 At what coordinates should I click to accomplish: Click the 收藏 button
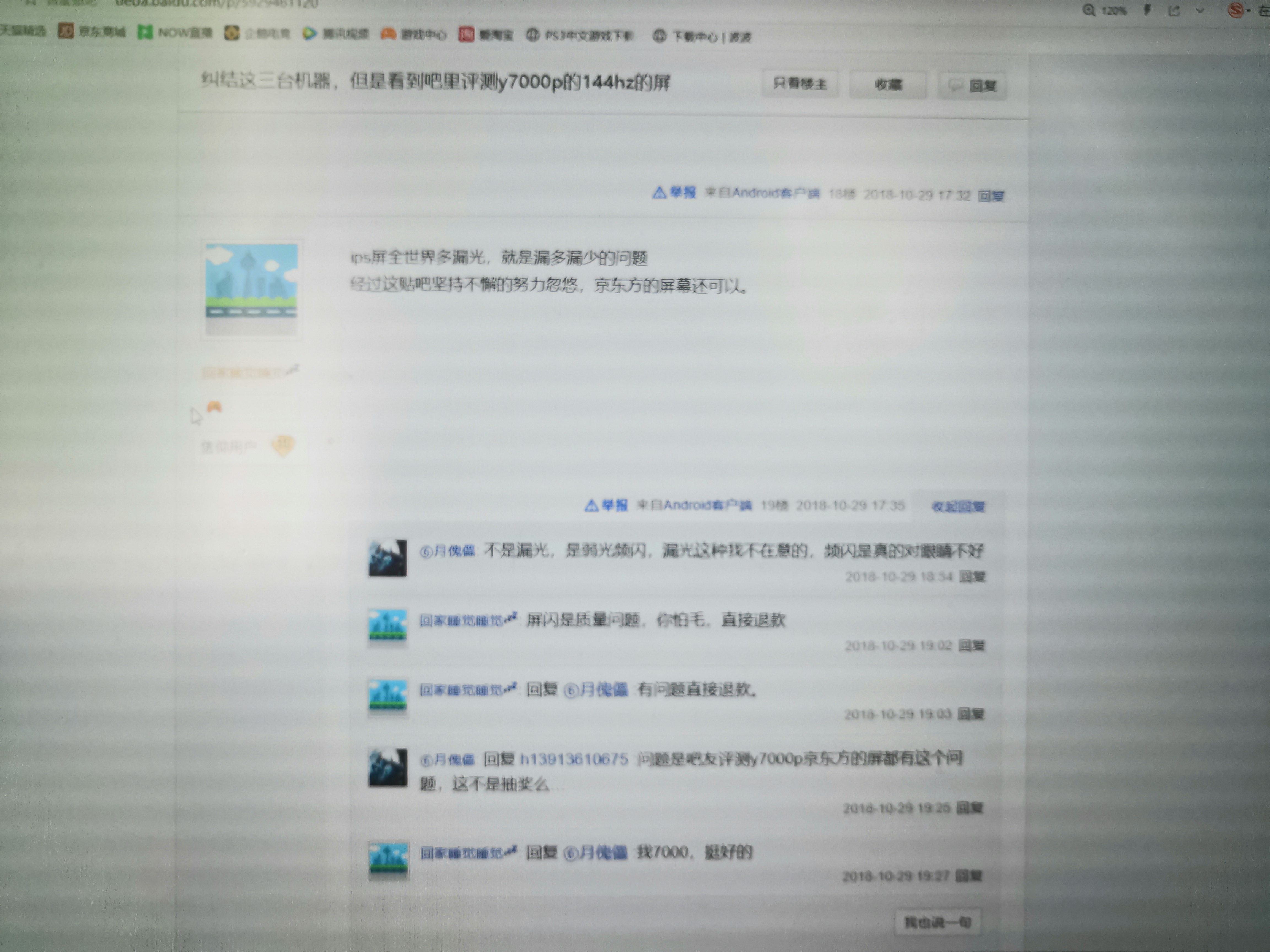888,85
